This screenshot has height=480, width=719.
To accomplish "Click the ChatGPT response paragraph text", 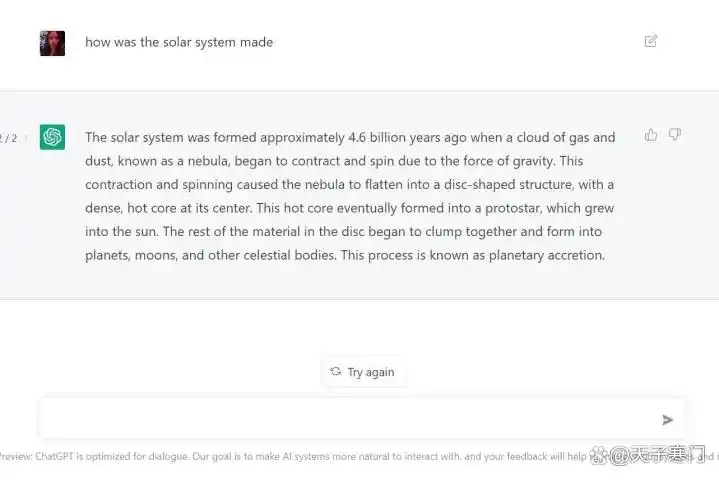I will [x=350, y=196].
